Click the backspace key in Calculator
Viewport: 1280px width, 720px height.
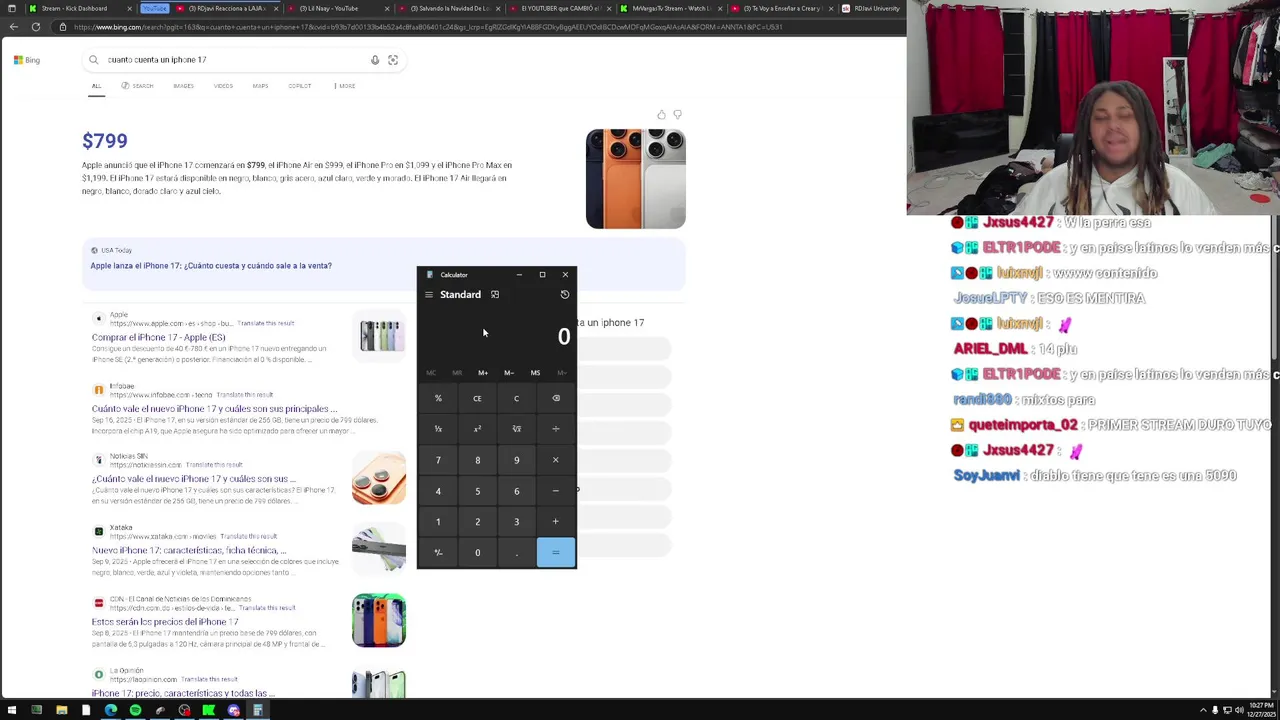556,398
